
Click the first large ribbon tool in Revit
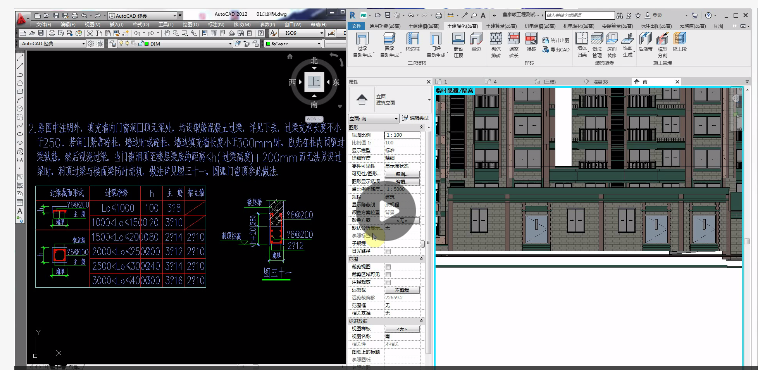[x=362, y=44]
